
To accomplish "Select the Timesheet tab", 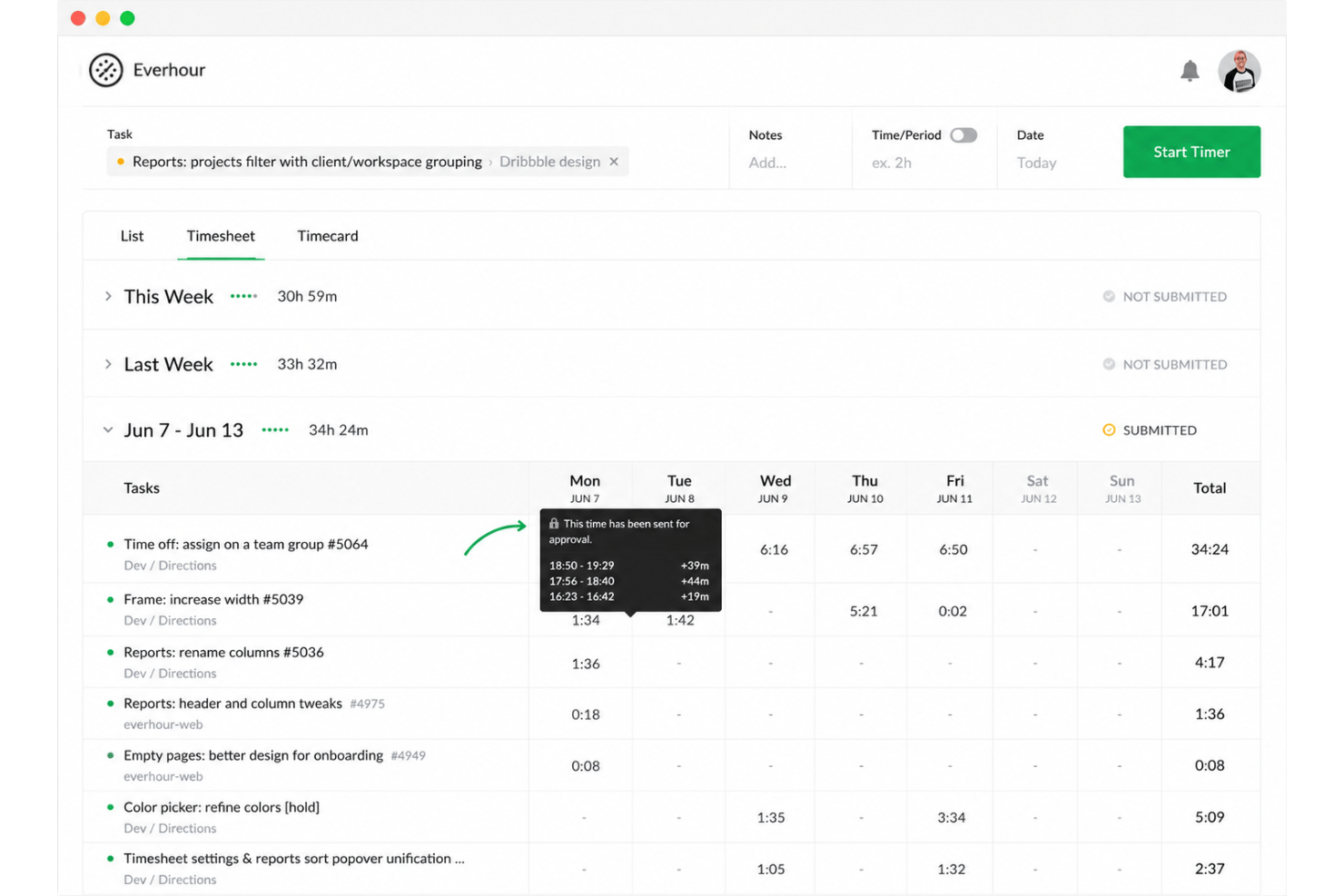I will click(221, 236).
